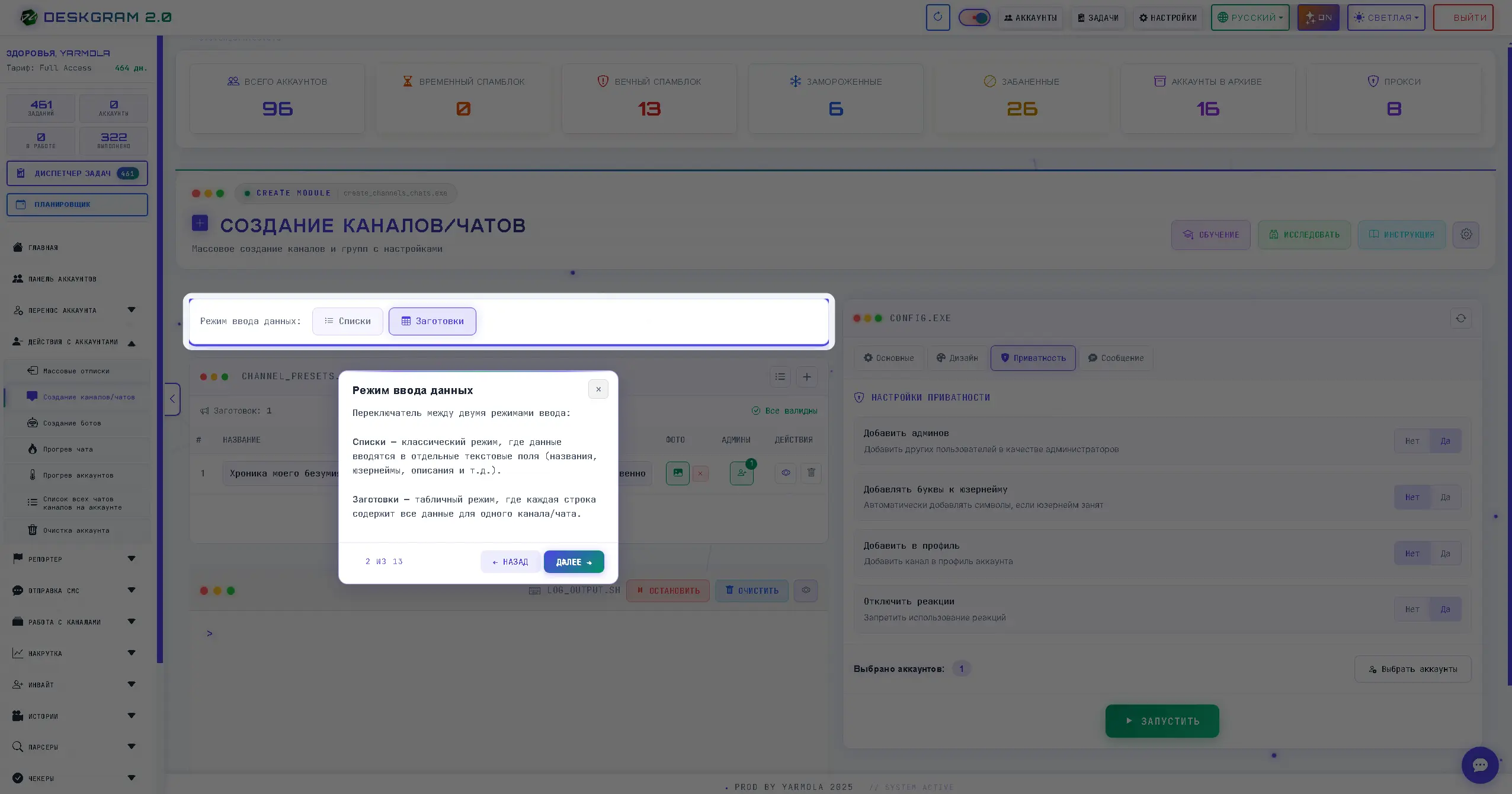The height and width of the screenshot is (794, 1512).
Task: Open Массовые отписки item
Action: click(x=76, y=371)
